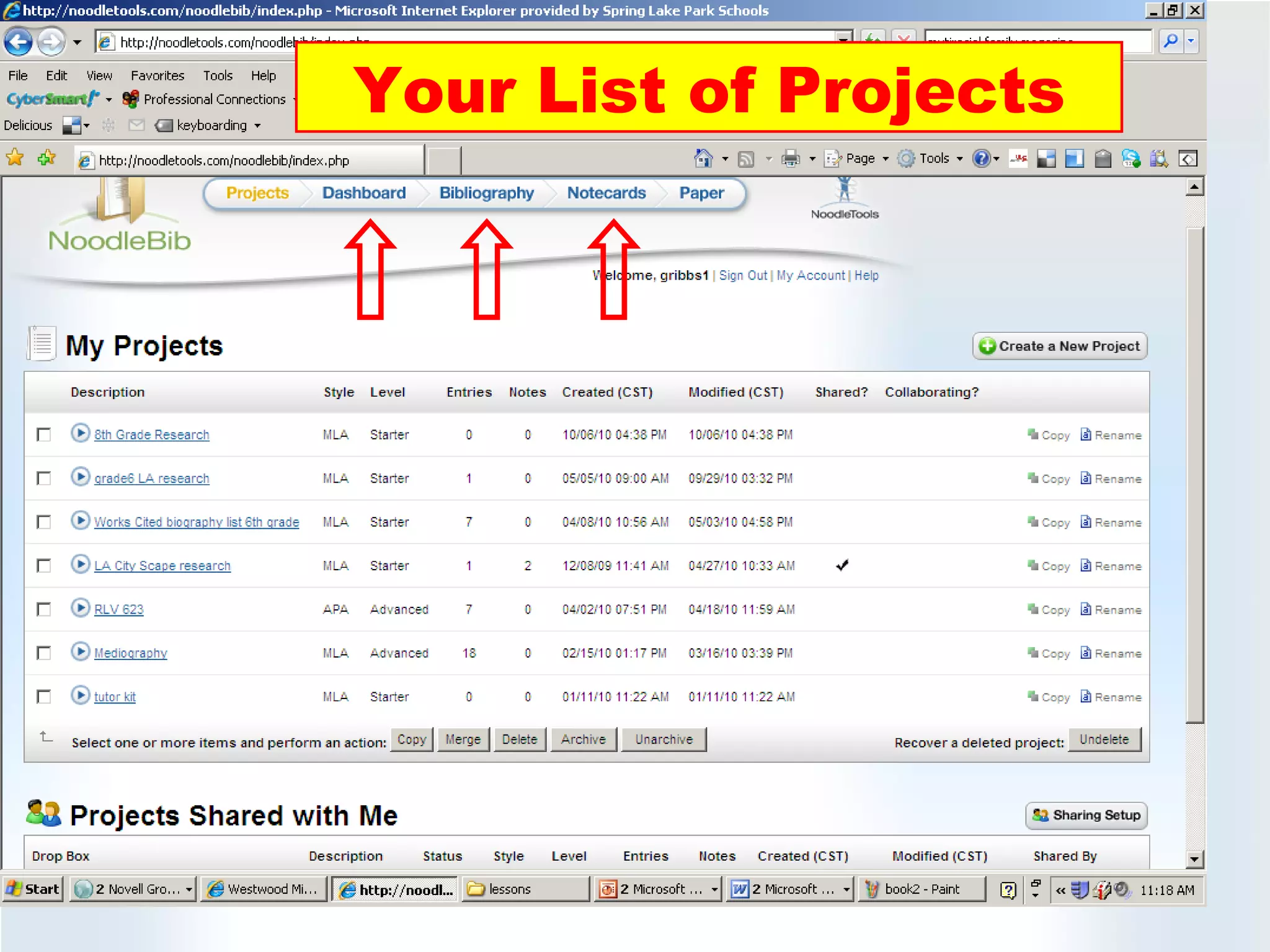Click the browser Forward arrow button
This screenshot has width=1270, height=952.
[51, 42]
